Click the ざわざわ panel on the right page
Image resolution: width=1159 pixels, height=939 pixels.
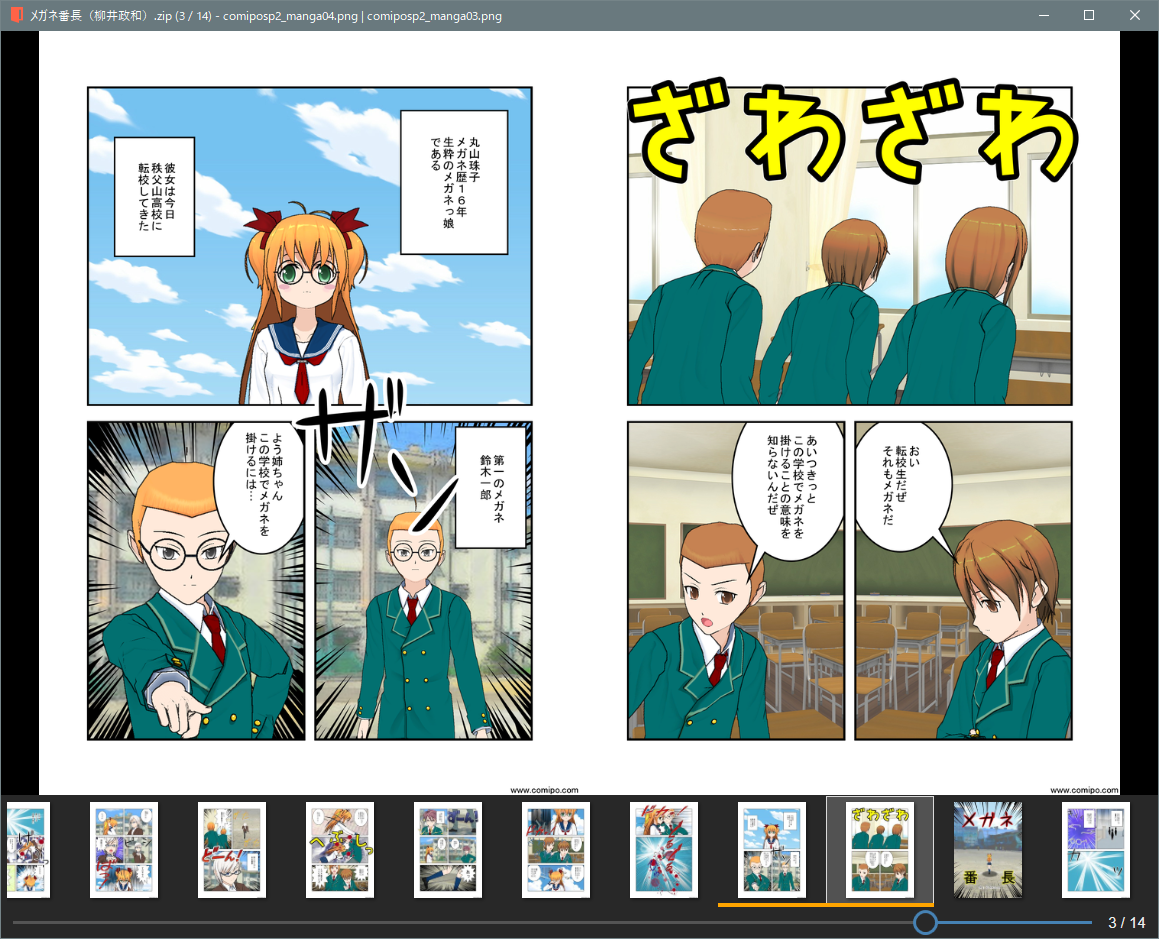(849, 246)
